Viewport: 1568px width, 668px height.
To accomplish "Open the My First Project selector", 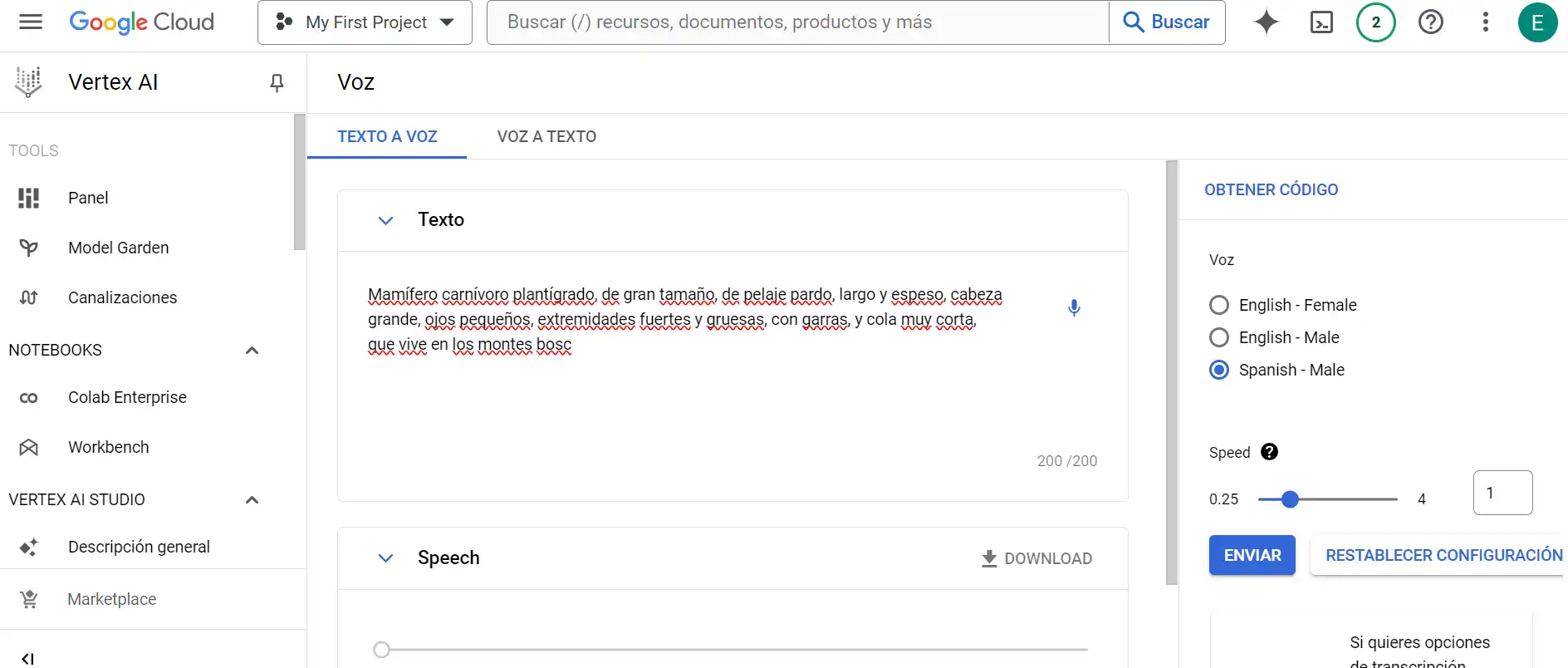I will 365,22.
